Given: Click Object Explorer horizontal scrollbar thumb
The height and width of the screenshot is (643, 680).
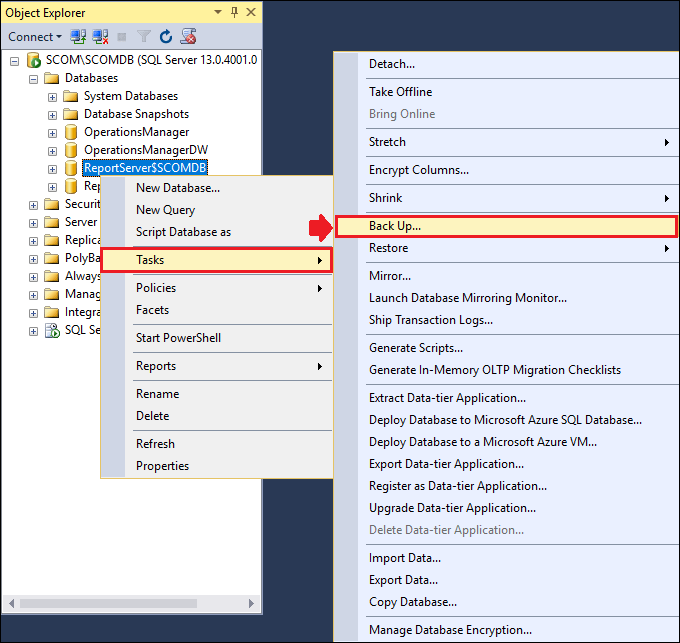Looking at the screenshot, I should [x=108, y=603].
